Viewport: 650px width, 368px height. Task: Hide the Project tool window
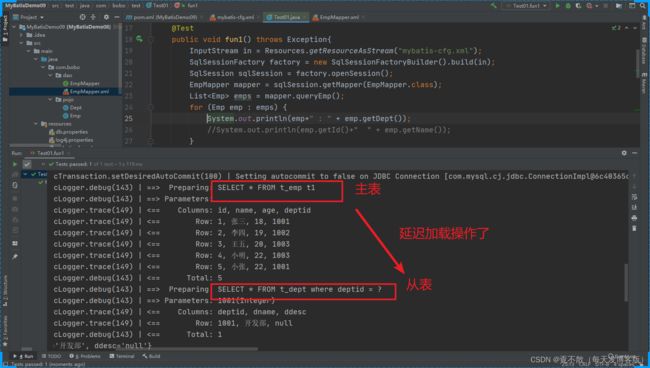116,17
